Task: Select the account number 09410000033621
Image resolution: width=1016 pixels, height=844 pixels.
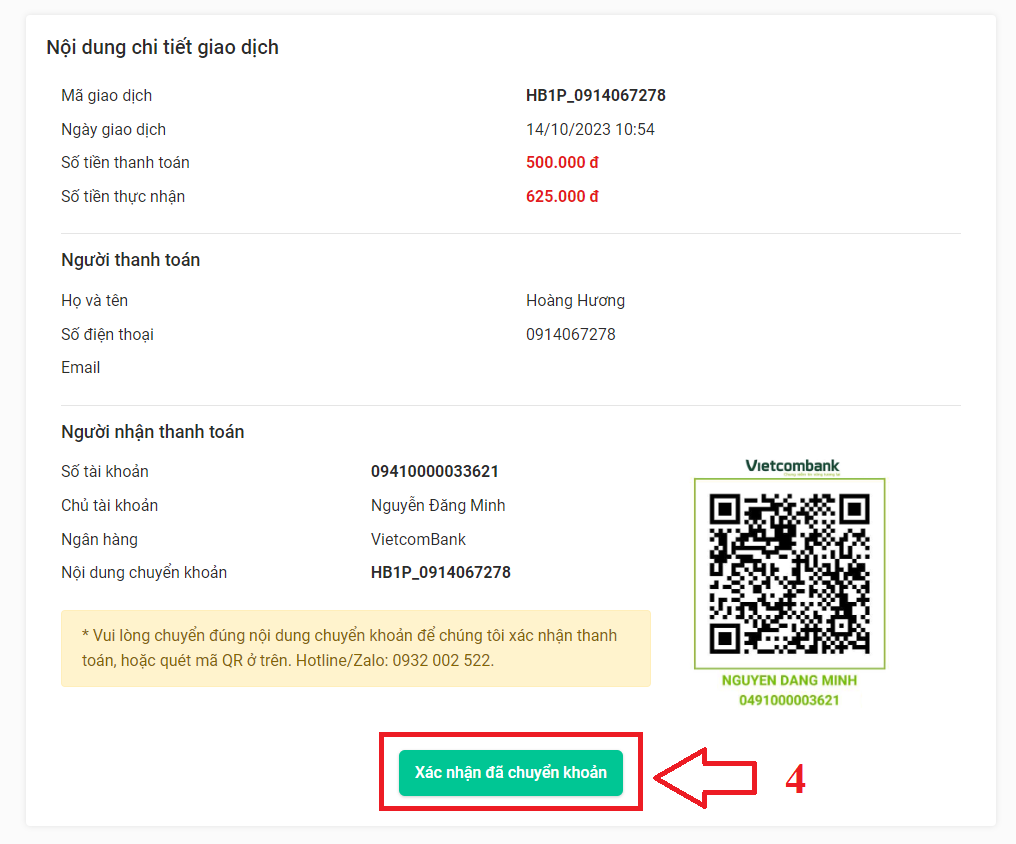Action: click(434, 472)
